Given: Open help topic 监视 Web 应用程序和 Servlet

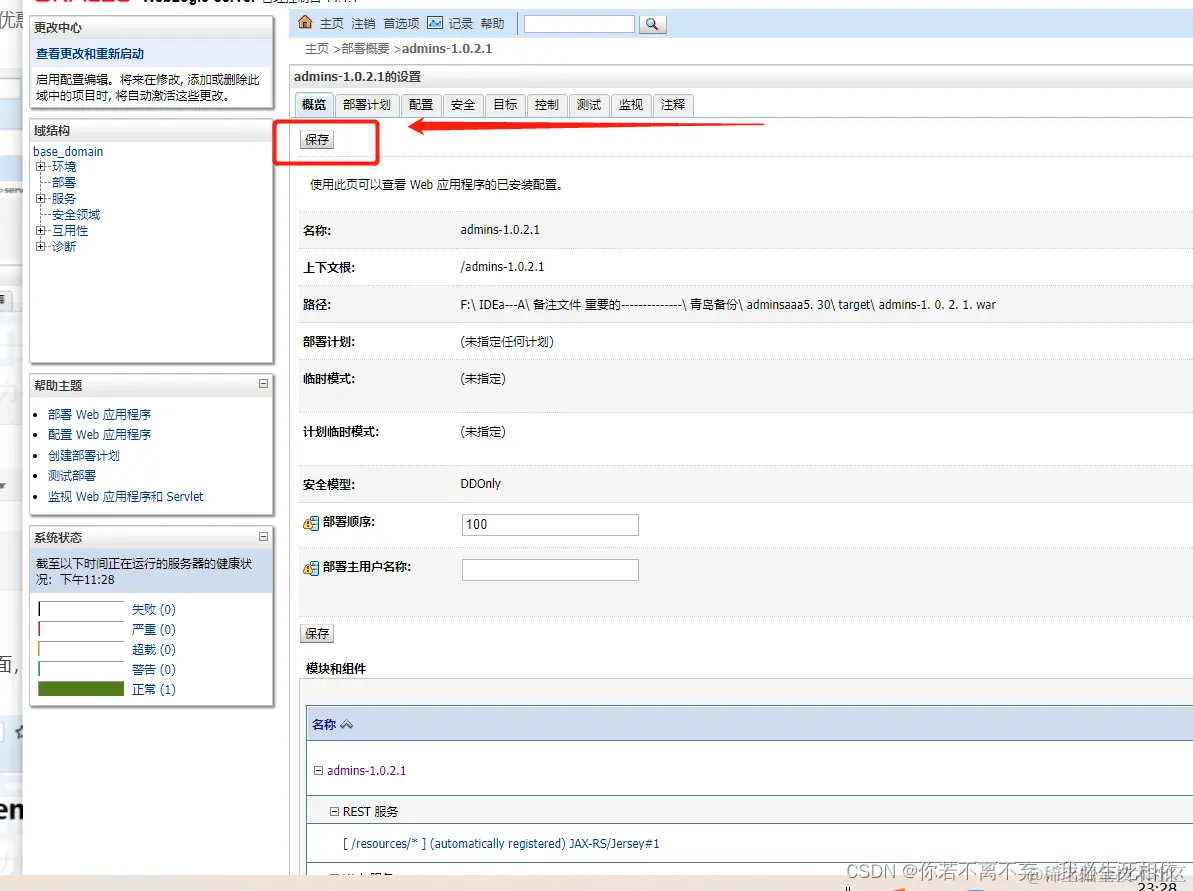Looking at the screenshot, I should tap(126, 496).
